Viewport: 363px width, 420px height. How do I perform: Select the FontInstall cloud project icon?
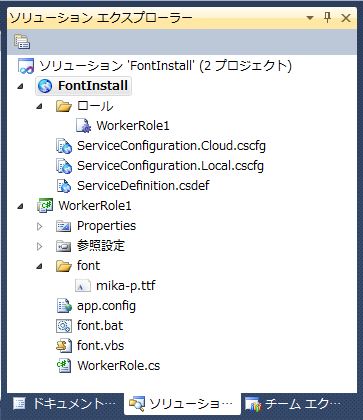(x=45, y=86)
